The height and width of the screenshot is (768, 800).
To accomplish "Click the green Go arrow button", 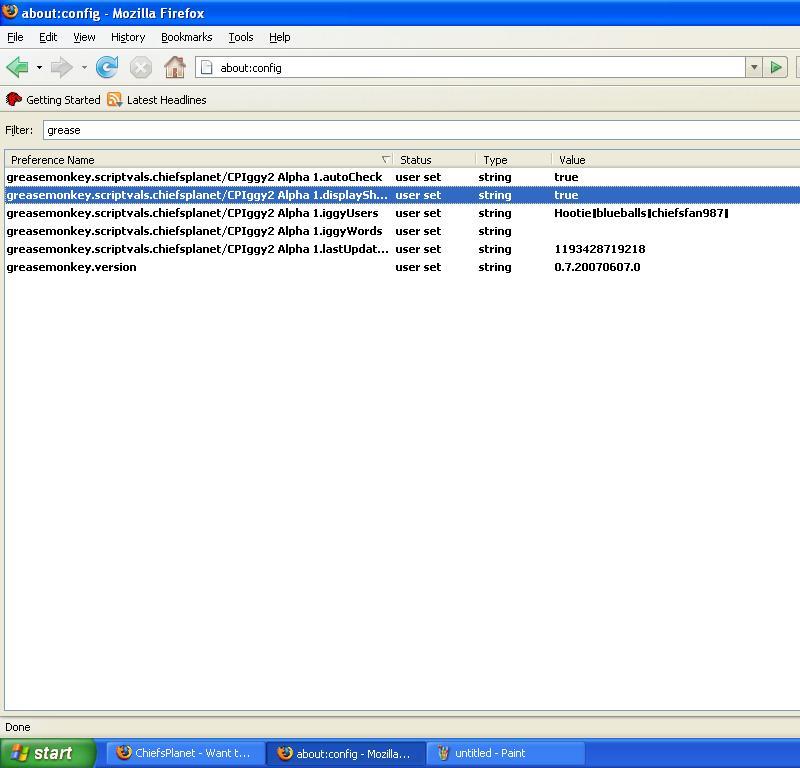I will point(776,67).
